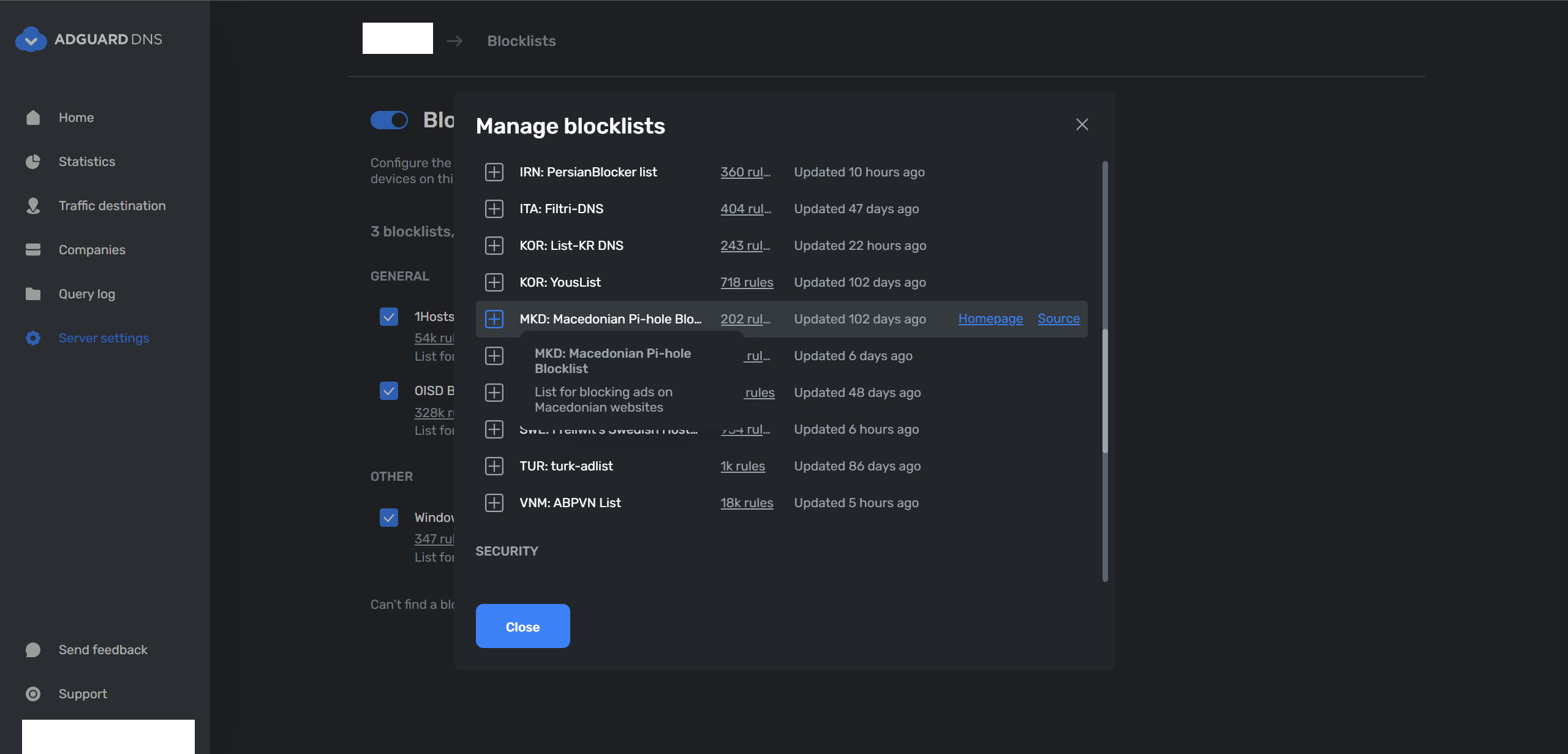Open the Homepage link for the Macedonian blocklist
This screenshot has width=1568, height=754.
990,319
